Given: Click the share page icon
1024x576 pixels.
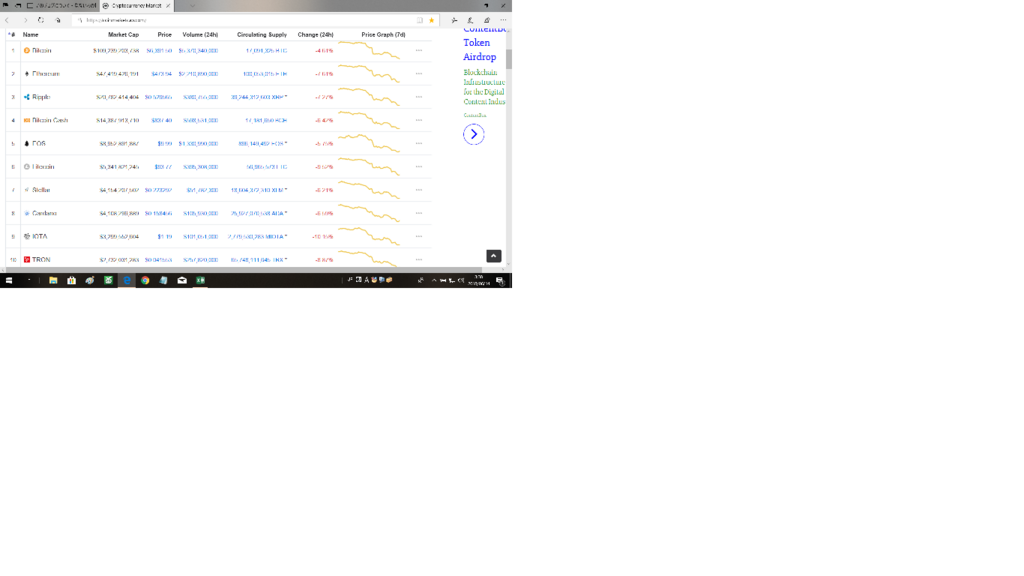Looking at the screenshot, I should pos(487,20).
